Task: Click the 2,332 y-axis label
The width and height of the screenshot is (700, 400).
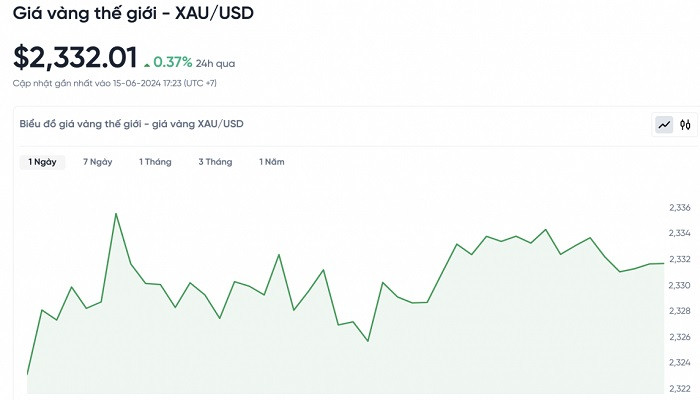Action: pyautogui.click(x=680, y=260)
